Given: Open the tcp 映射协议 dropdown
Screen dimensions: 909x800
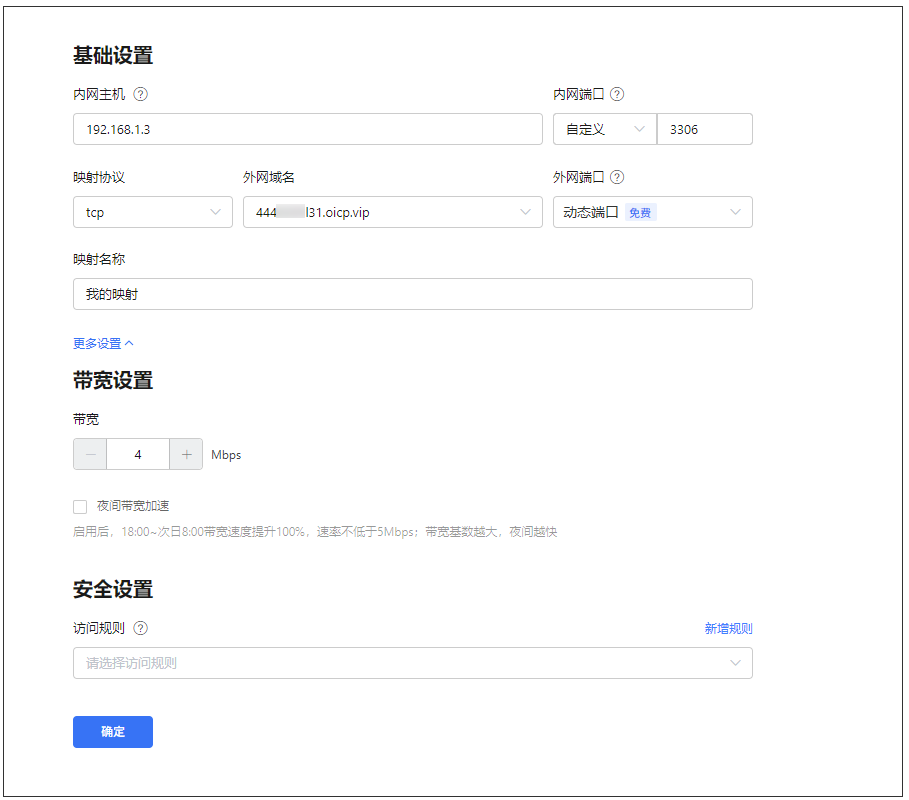Looking at the screenshot, I should [x=152, y=212].
